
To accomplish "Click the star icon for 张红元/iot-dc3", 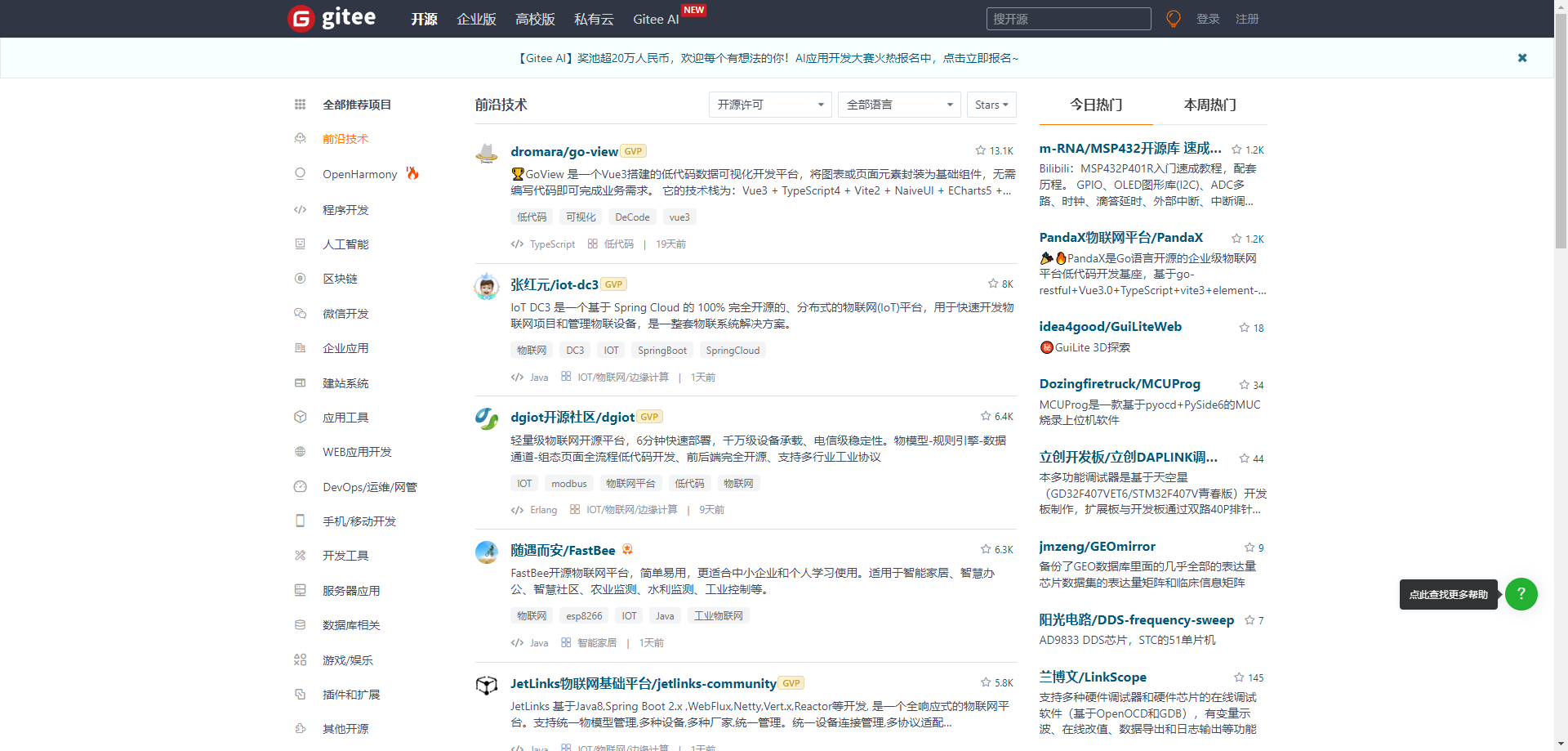I will (x=993, y=284).
